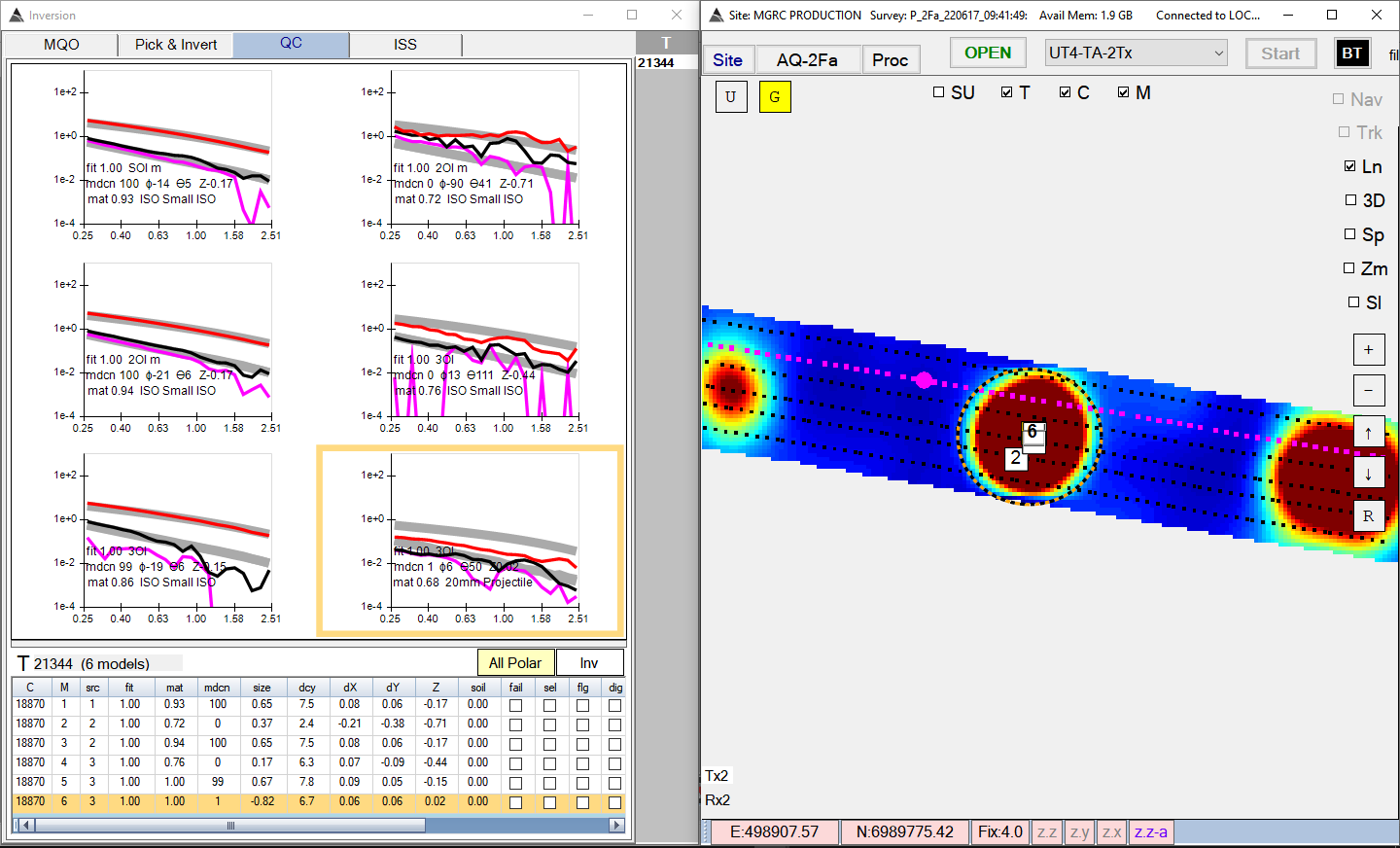Enable the Zm checkbox
This screenshot has height=848, width=1400.
[x=1349, y=268]
